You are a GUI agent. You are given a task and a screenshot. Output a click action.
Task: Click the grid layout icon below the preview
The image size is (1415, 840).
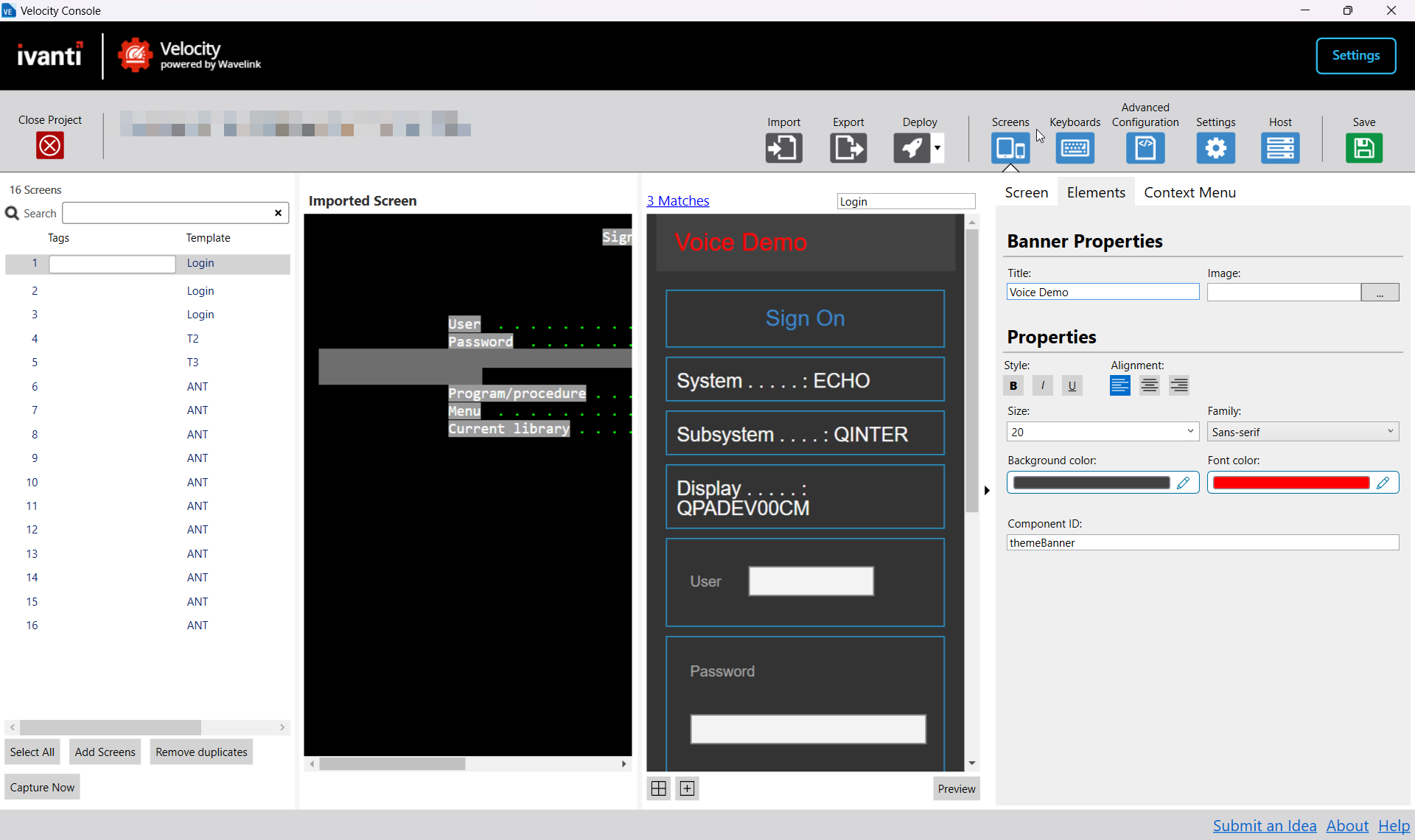pos(659,788)
